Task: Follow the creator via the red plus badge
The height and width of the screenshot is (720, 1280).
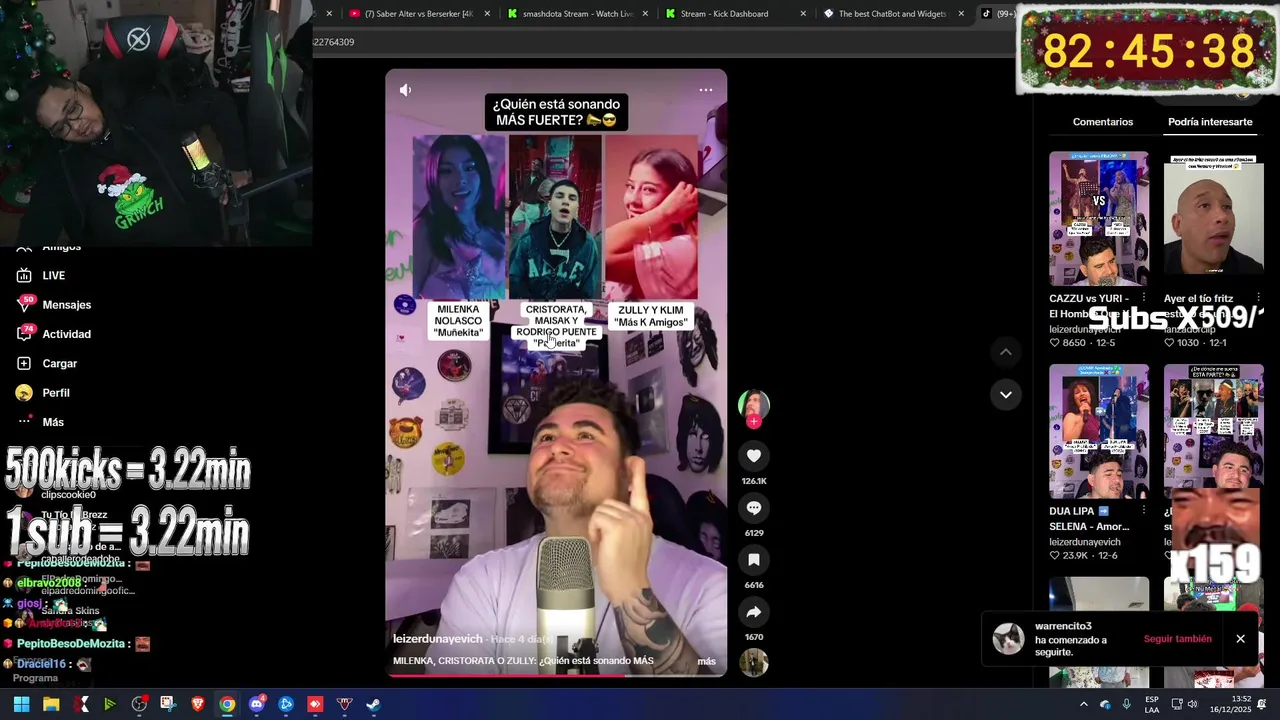Action: (x=754, y=422)
